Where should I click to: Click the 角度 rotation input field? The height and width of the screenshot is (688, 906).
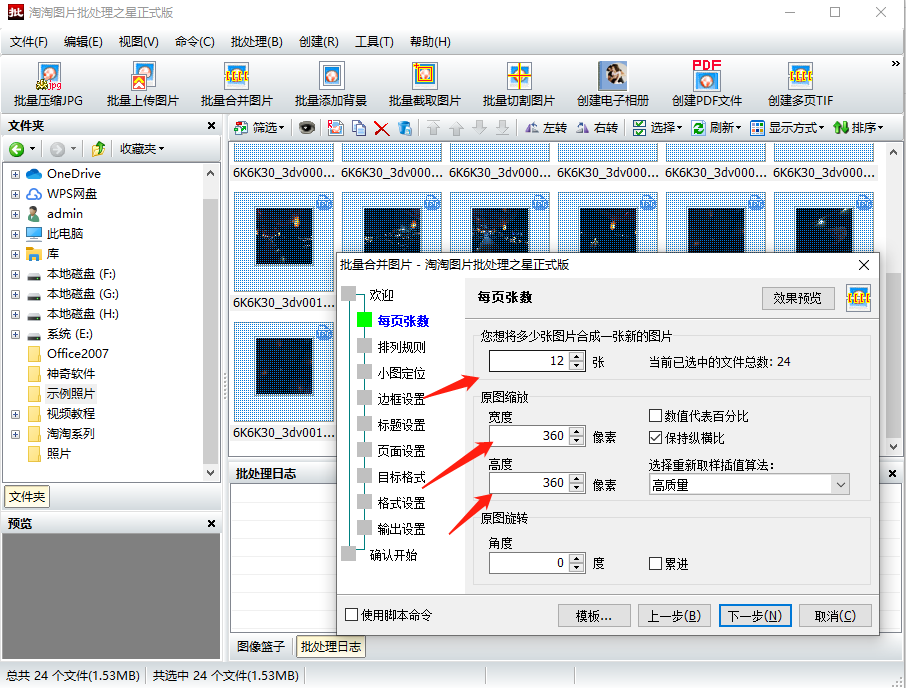pyautogui.click(x=529, y=563)
